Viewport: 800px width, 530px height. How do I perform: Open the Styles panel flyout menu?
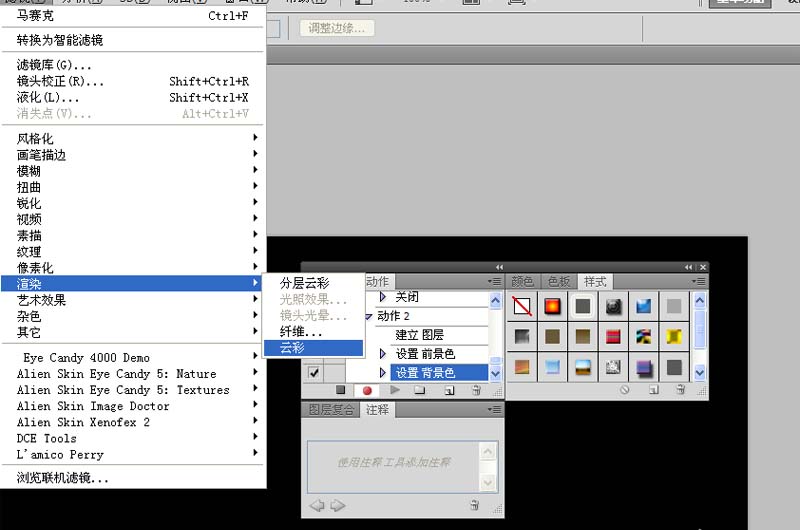tap(699, 282)
